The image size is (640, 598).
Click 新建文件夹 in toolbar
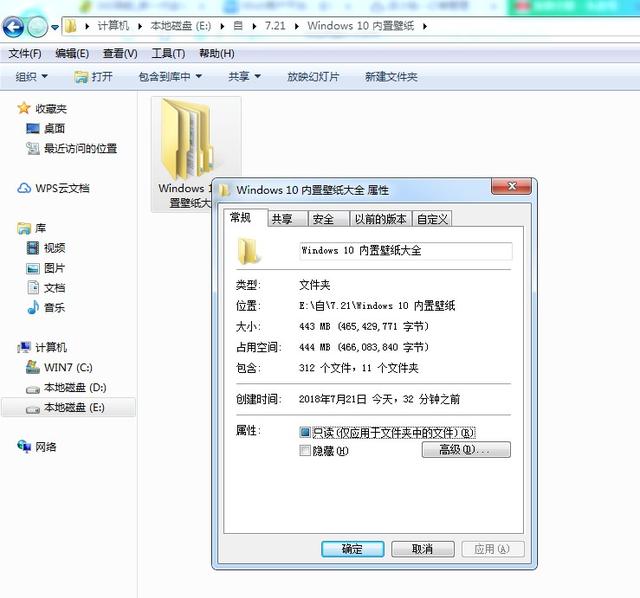(x=391, y=77)
